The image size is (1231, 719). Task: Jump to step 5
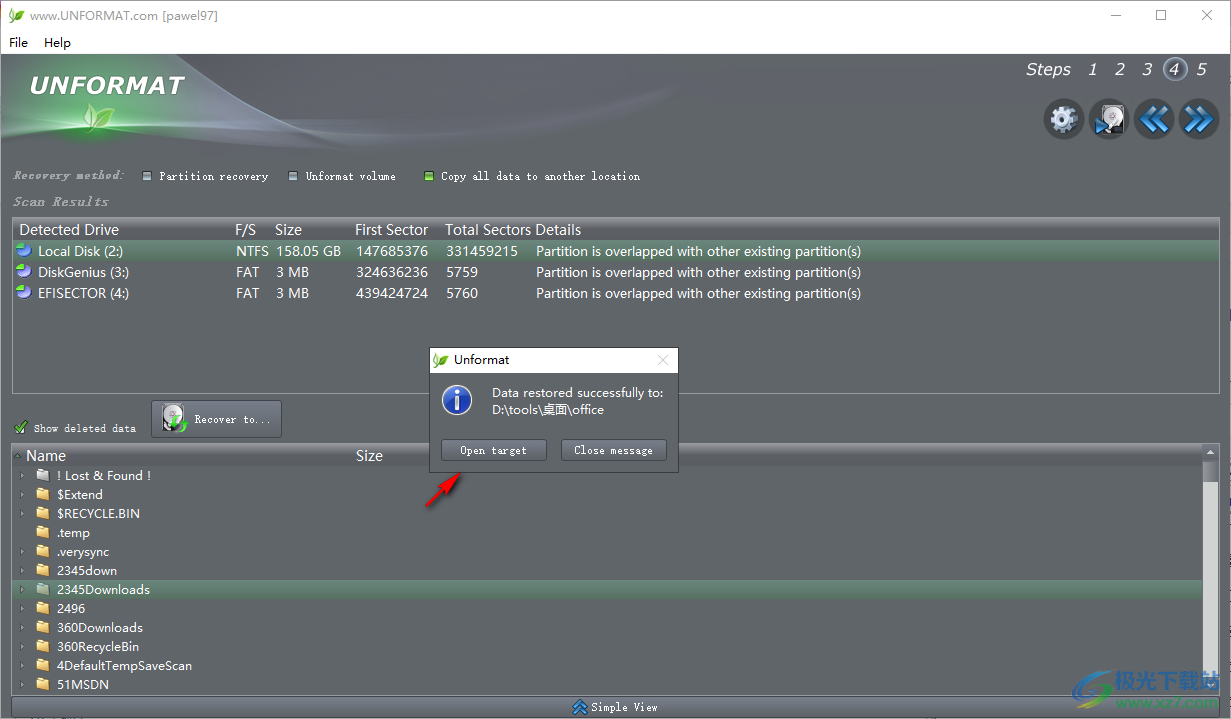click(1202, 69)
